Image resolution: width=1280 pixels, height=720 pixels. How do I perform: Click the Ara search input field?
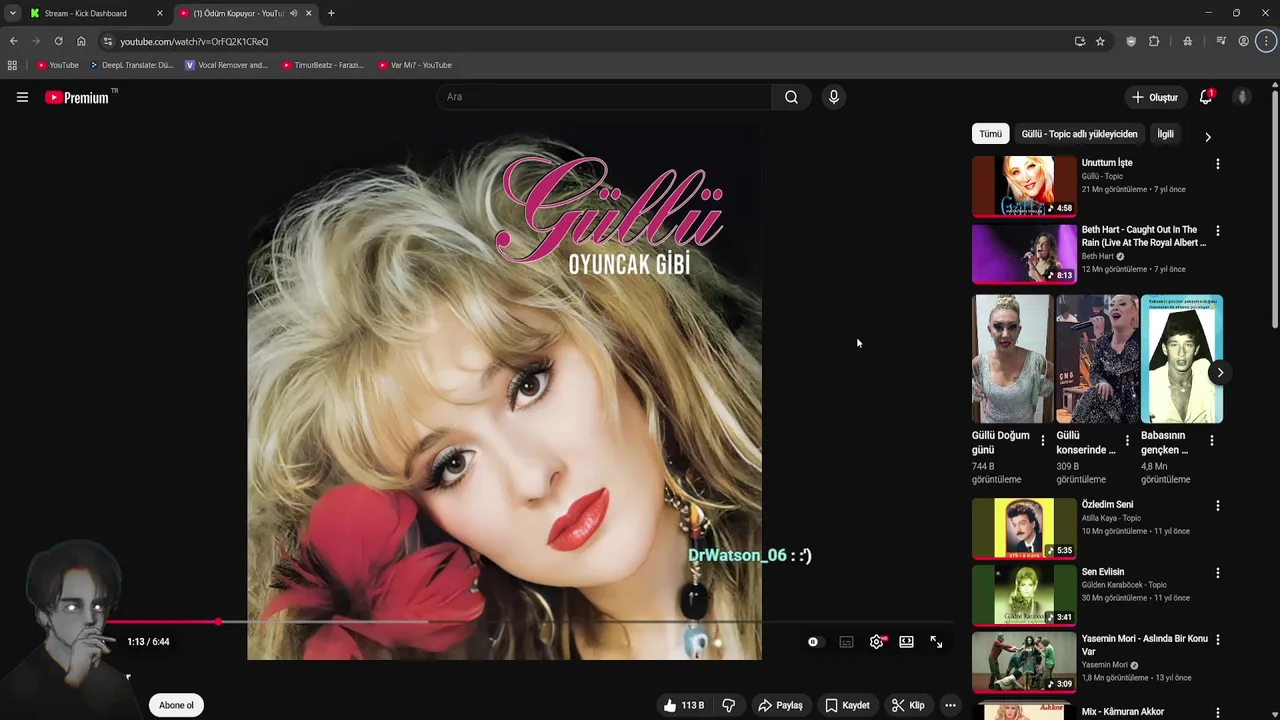click(603, 97)
